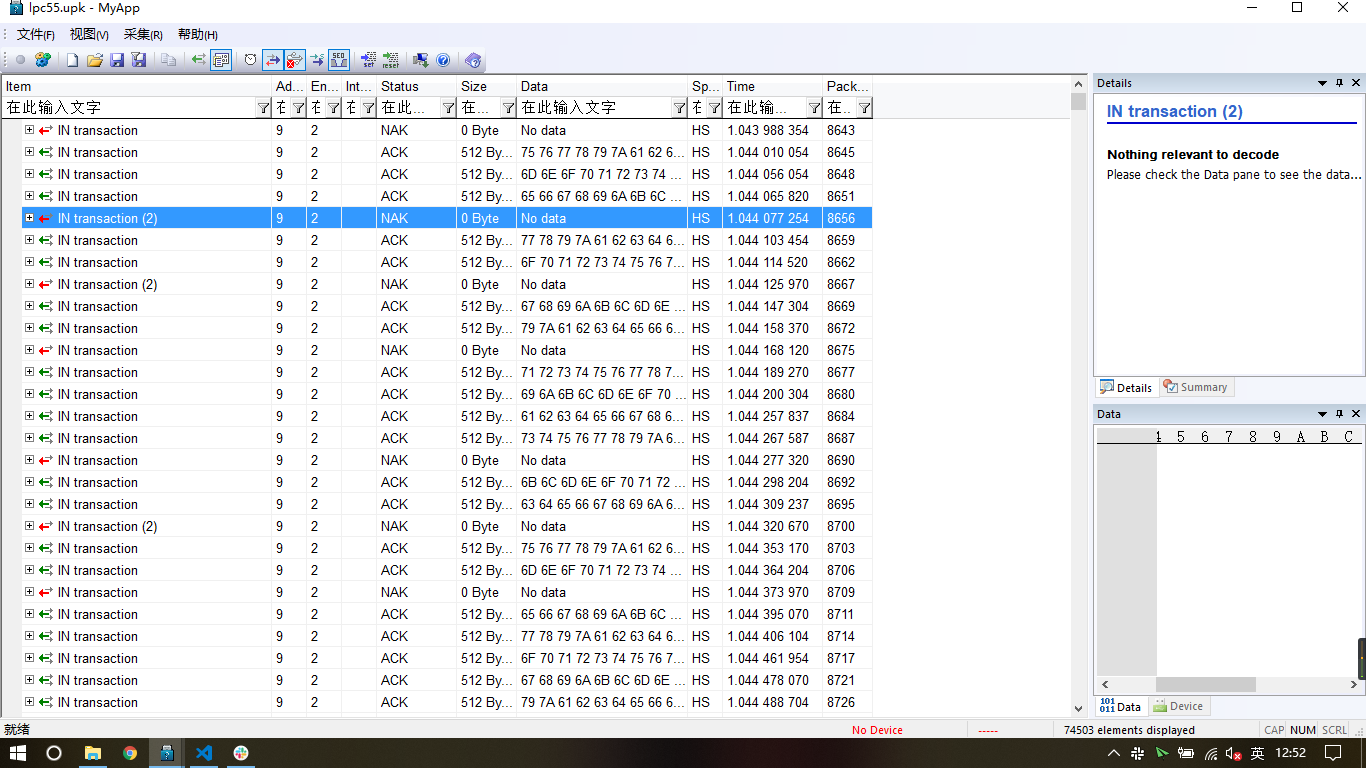Expand IN transaction row at packet 8643
This screenshot has height=768, width=1366.
point(29,130)
